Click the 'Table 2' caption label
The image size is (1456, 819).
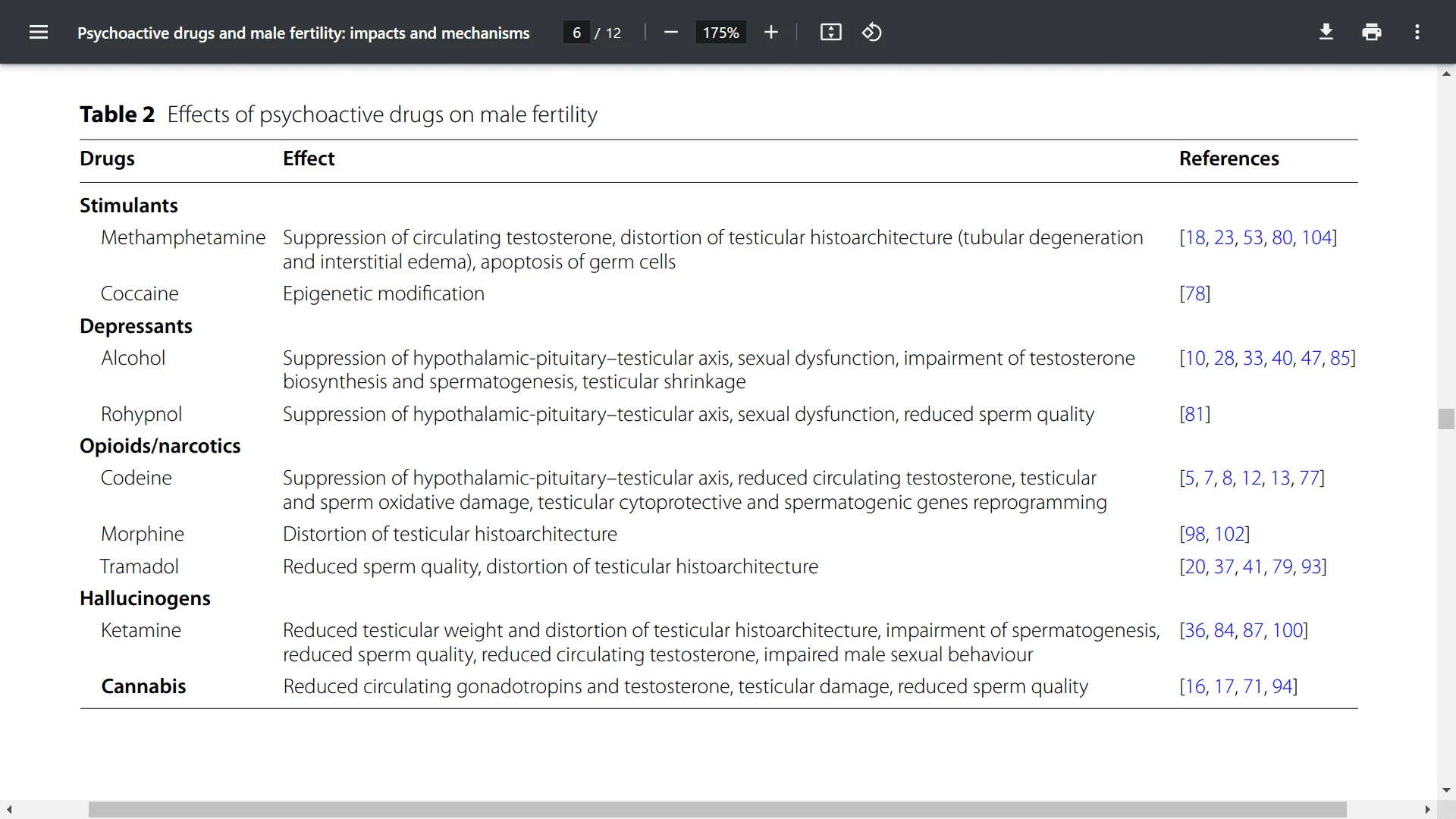(117, 115)
